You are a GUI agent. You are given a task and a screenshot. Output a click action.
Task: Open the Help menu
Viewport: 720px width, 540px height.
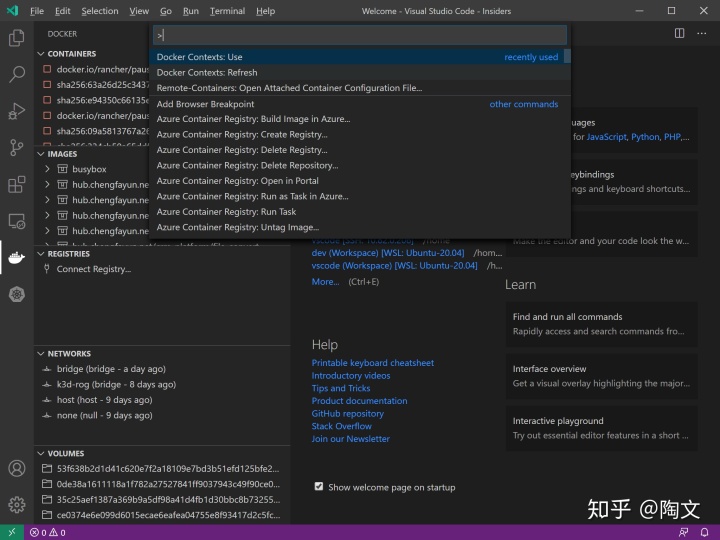pyautogui.click(x=265, y=11)
